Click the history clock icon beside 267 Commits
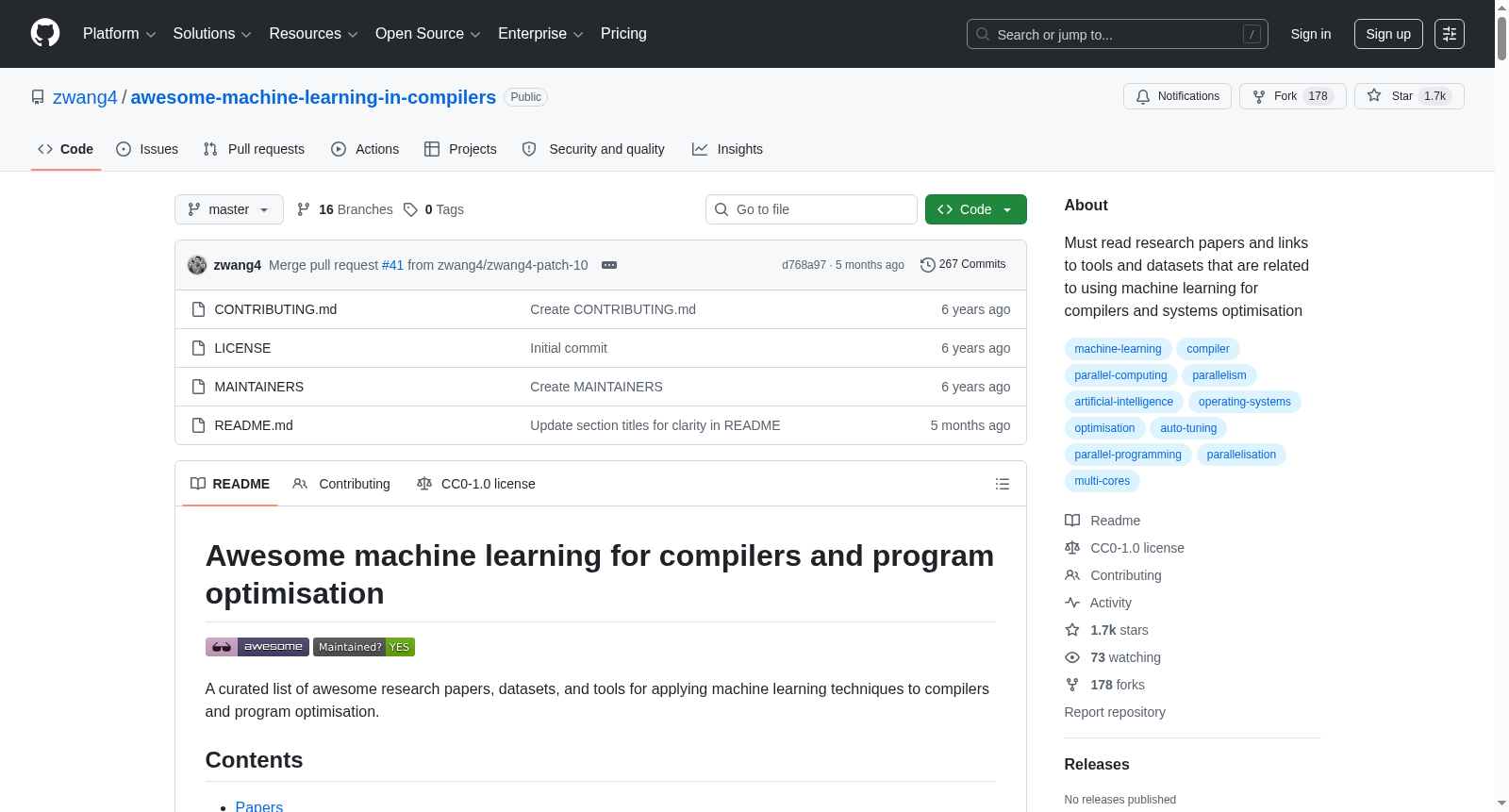The height and width of the screenshot is (812, 1509). (x=927, y=265)
